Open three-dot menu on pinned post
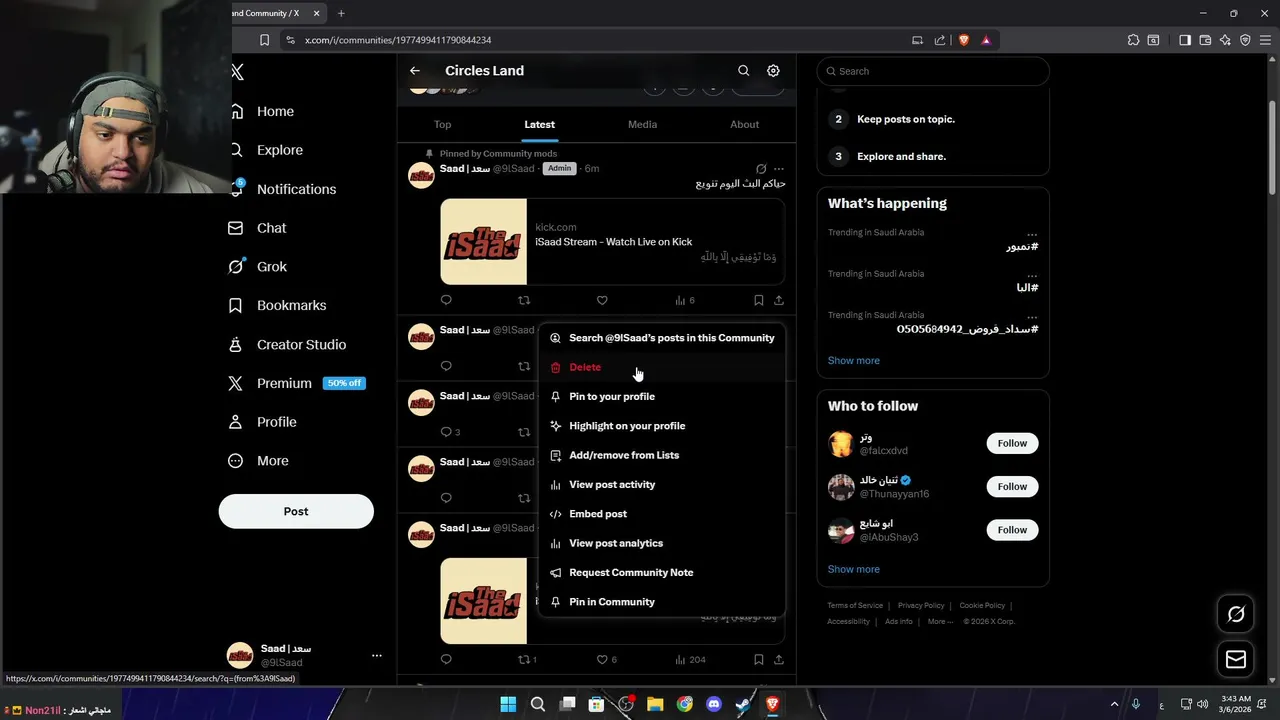 tap(779, 169)
